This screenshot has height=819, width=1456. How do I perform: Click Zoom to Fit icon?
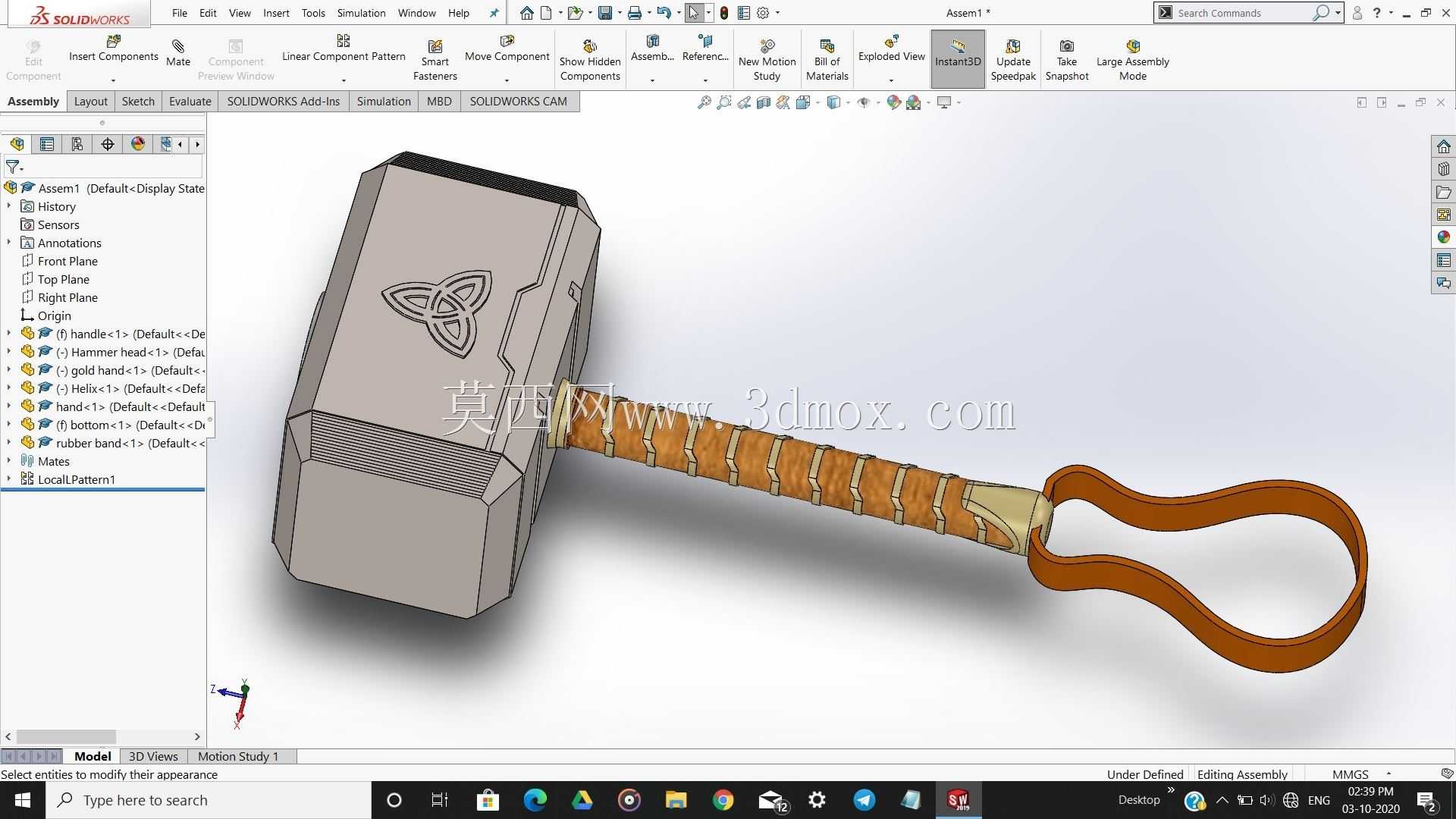[704, 102]
